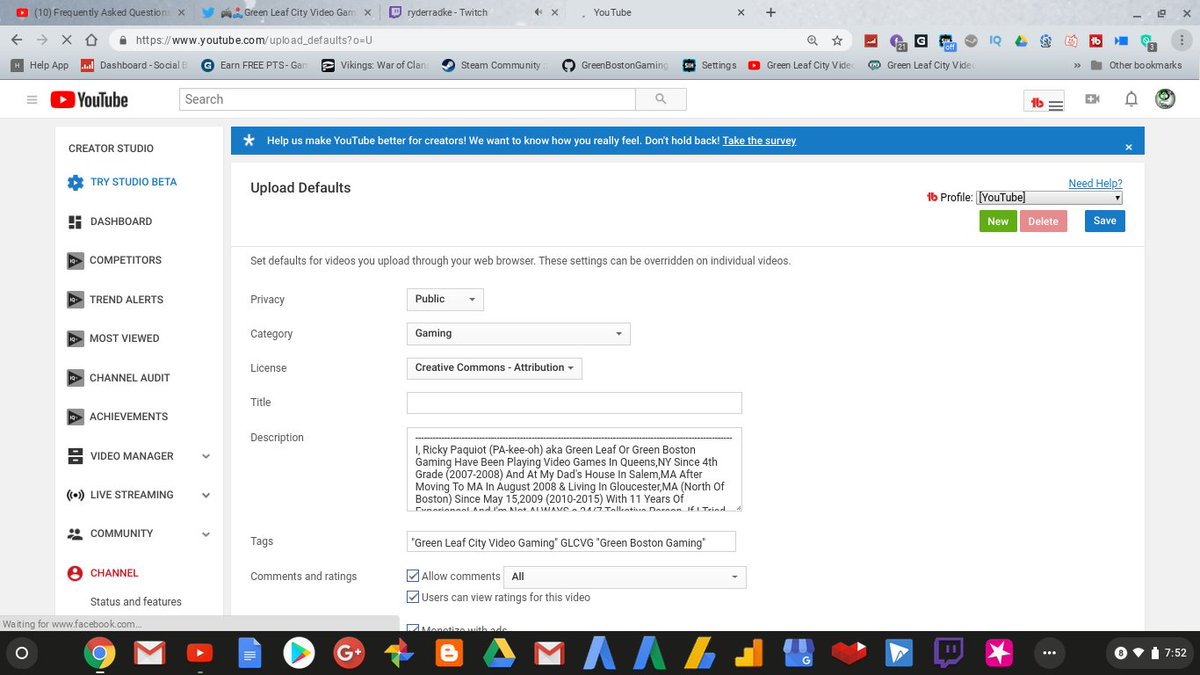Focus the default Title input field
Screen dimensions: 1200x675
pos(574,403)
